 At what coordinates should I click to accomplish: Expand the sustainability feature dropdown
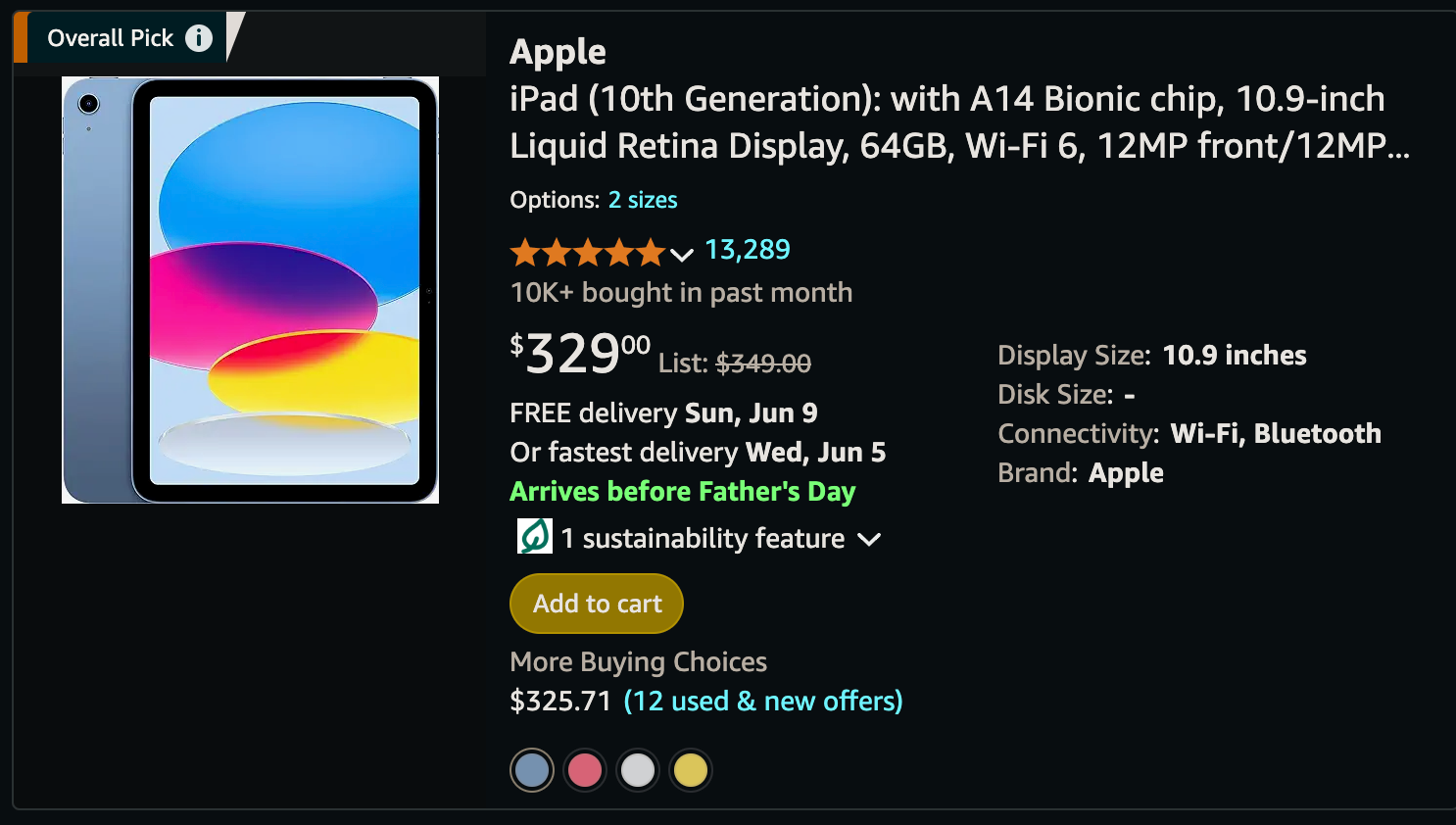pyautogui.click(x=870, y=538)
